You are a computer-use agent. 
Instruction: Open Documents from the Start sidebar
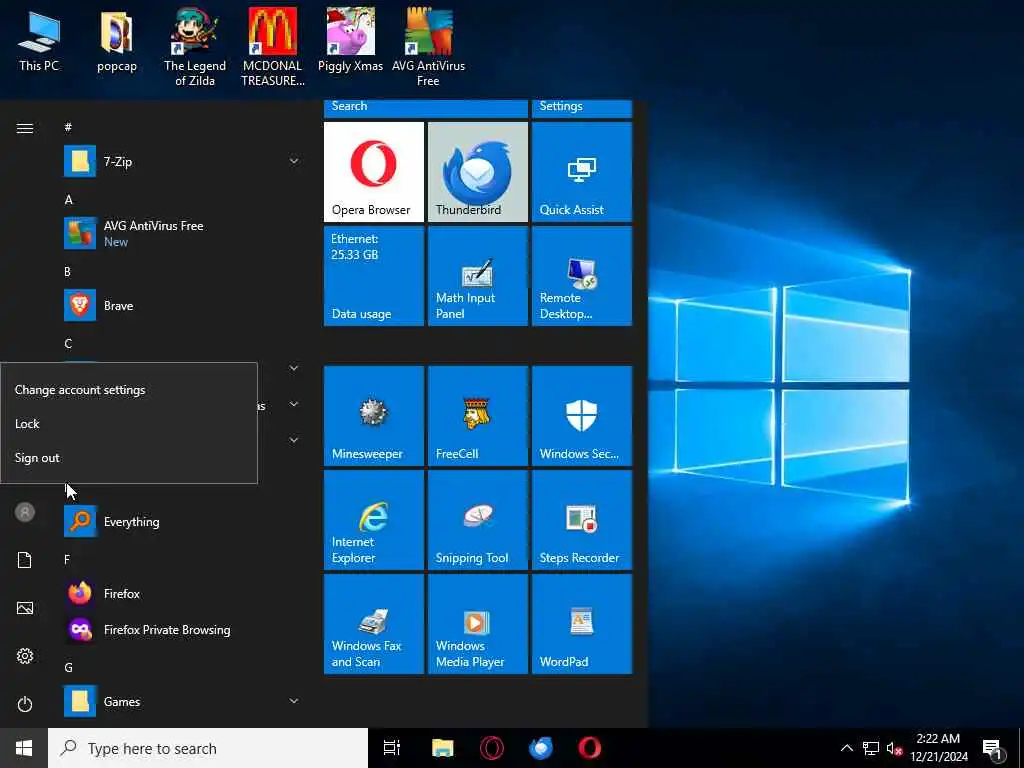pos(25,560)
